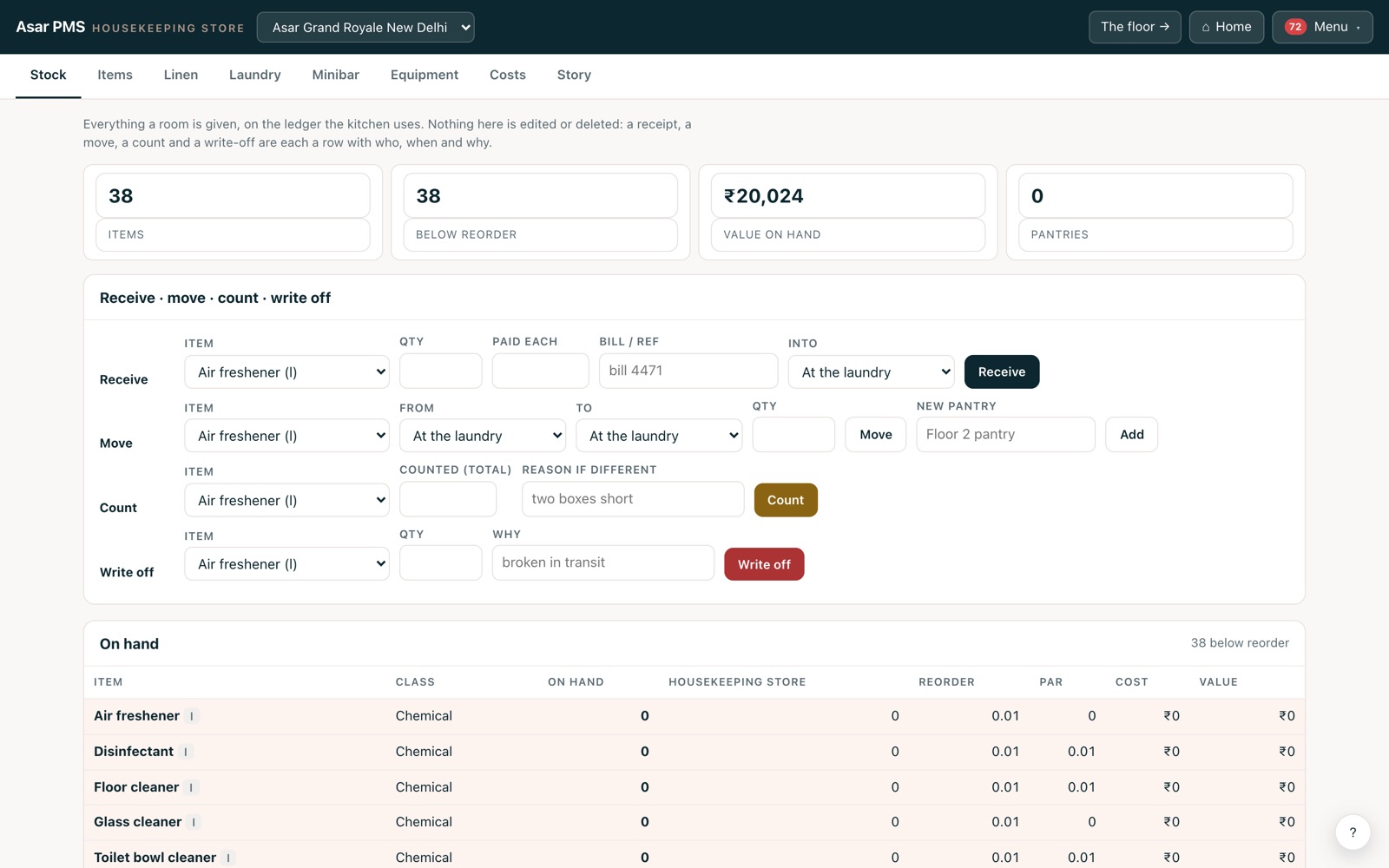This screenshot has height=868, width=1389.
Task: Open the Count row item dropdown
Action: [286, 500]
